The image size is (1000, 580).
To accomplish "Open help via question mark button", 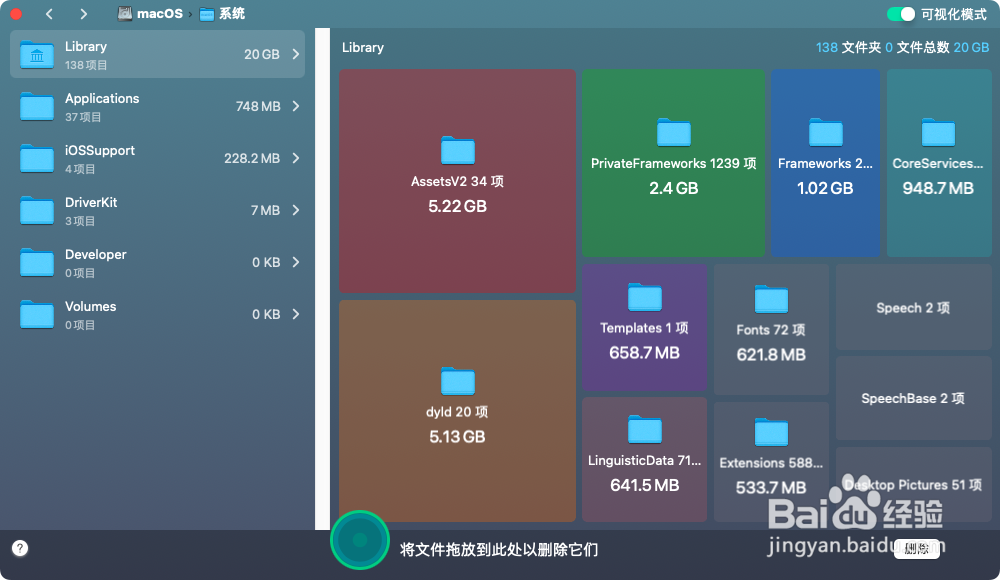I will tap(19, 548).
